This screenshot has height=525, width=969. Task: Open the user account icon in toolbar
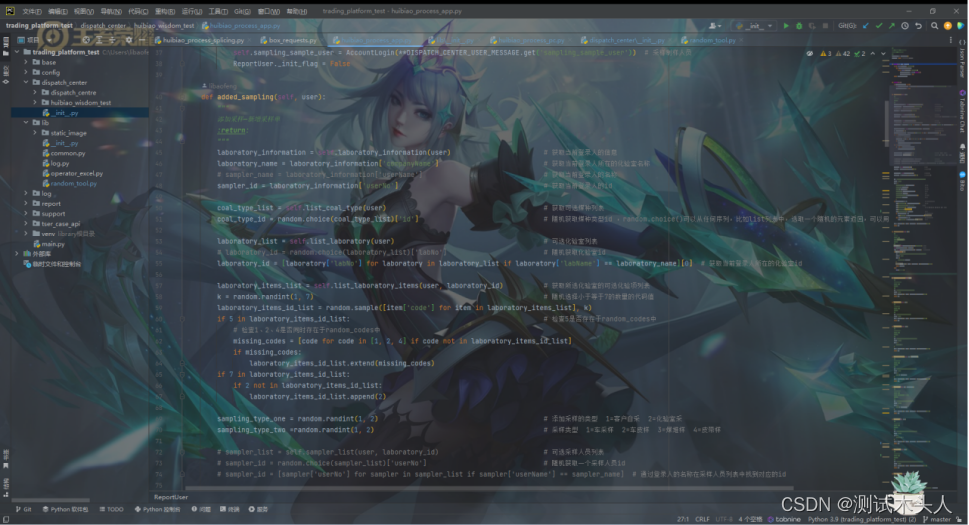pyautogui.click(x=714, y=26)
